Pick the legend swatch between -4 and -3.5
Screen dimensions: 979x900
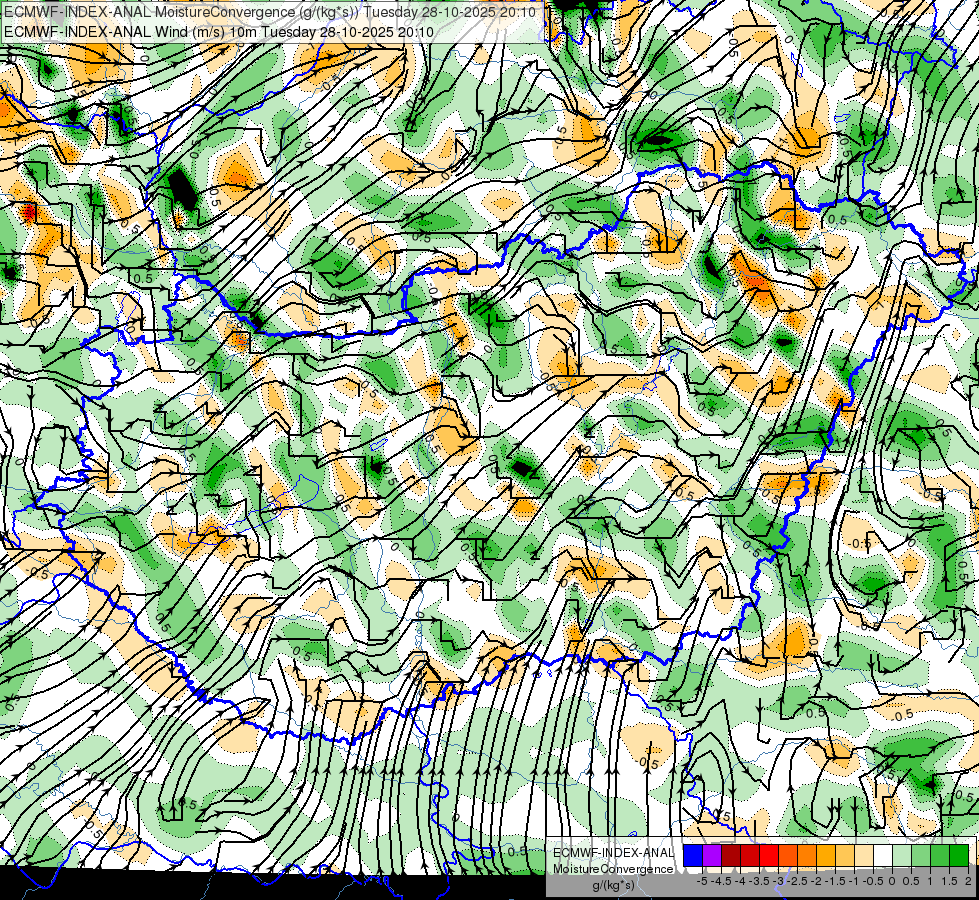(x=750, y=856)
